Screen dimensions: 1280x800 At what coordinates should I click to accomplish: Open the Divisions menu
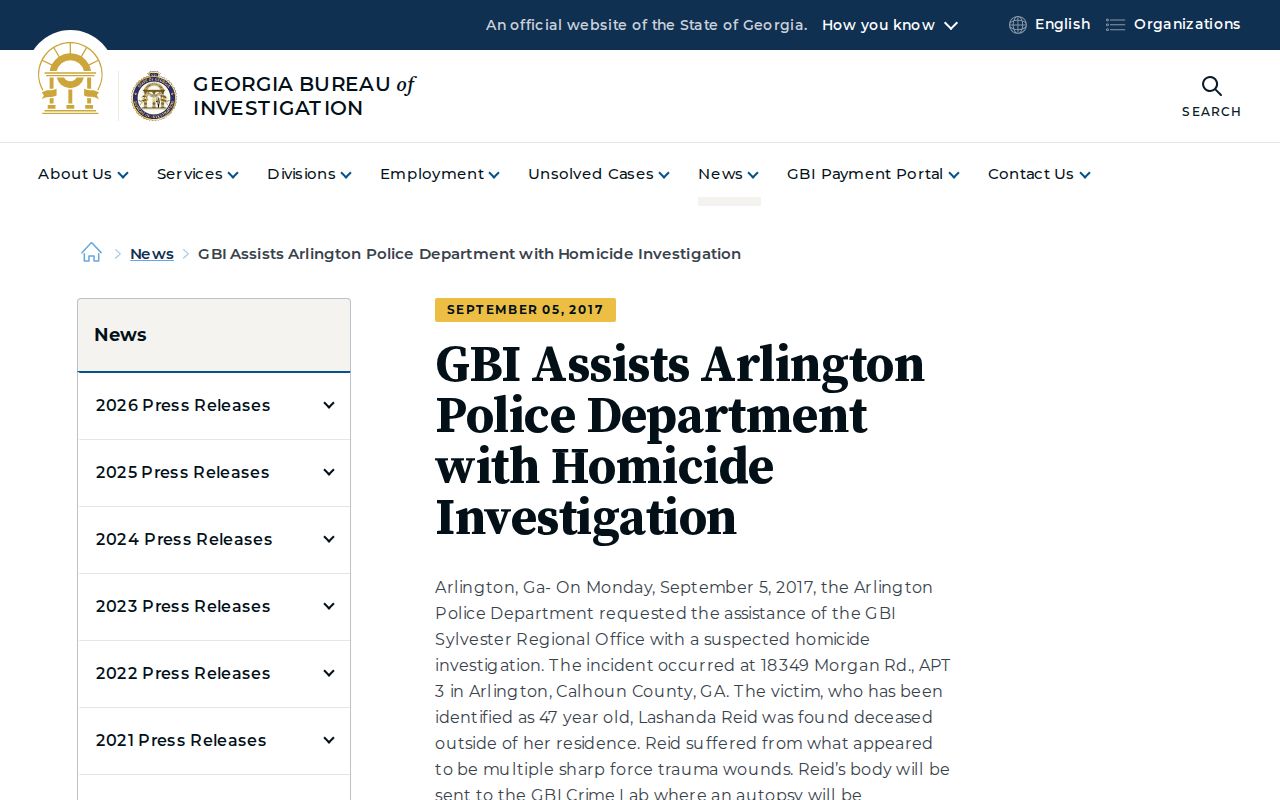tap(309, 174)
